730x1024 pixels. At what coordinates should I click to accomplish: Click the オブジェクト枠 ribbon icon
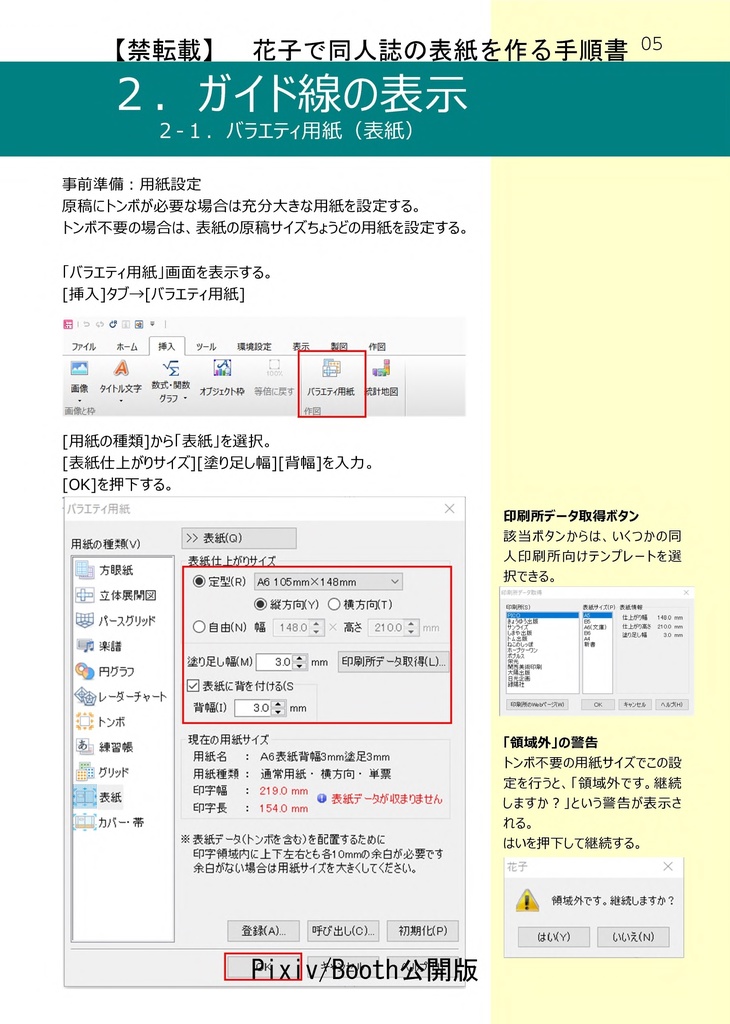[222, 368]
